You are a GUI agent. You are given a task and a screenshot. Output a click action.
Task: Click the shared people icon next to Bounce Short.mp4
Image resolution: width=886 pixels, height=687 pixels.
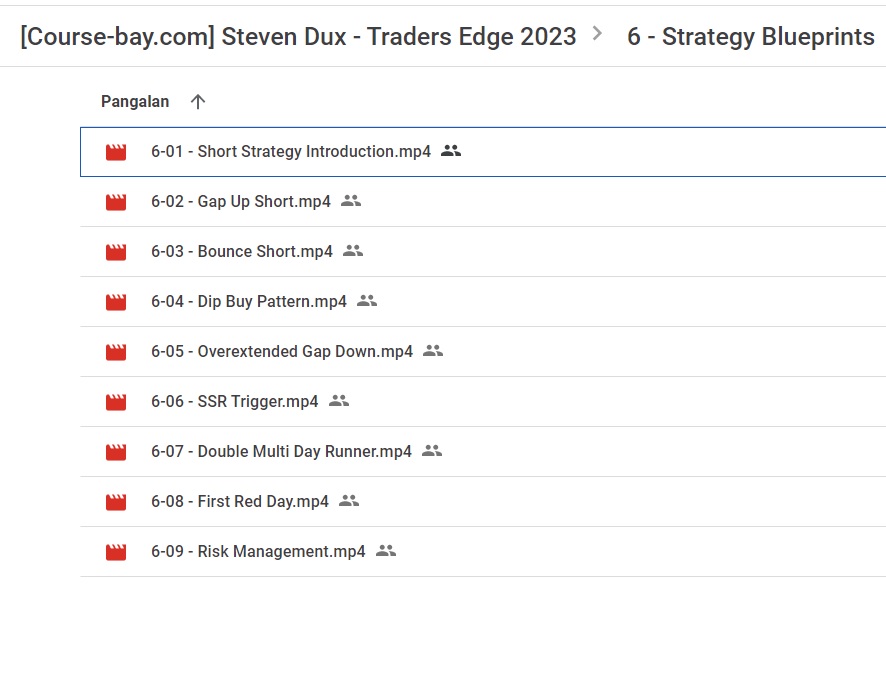click(353, 251)
